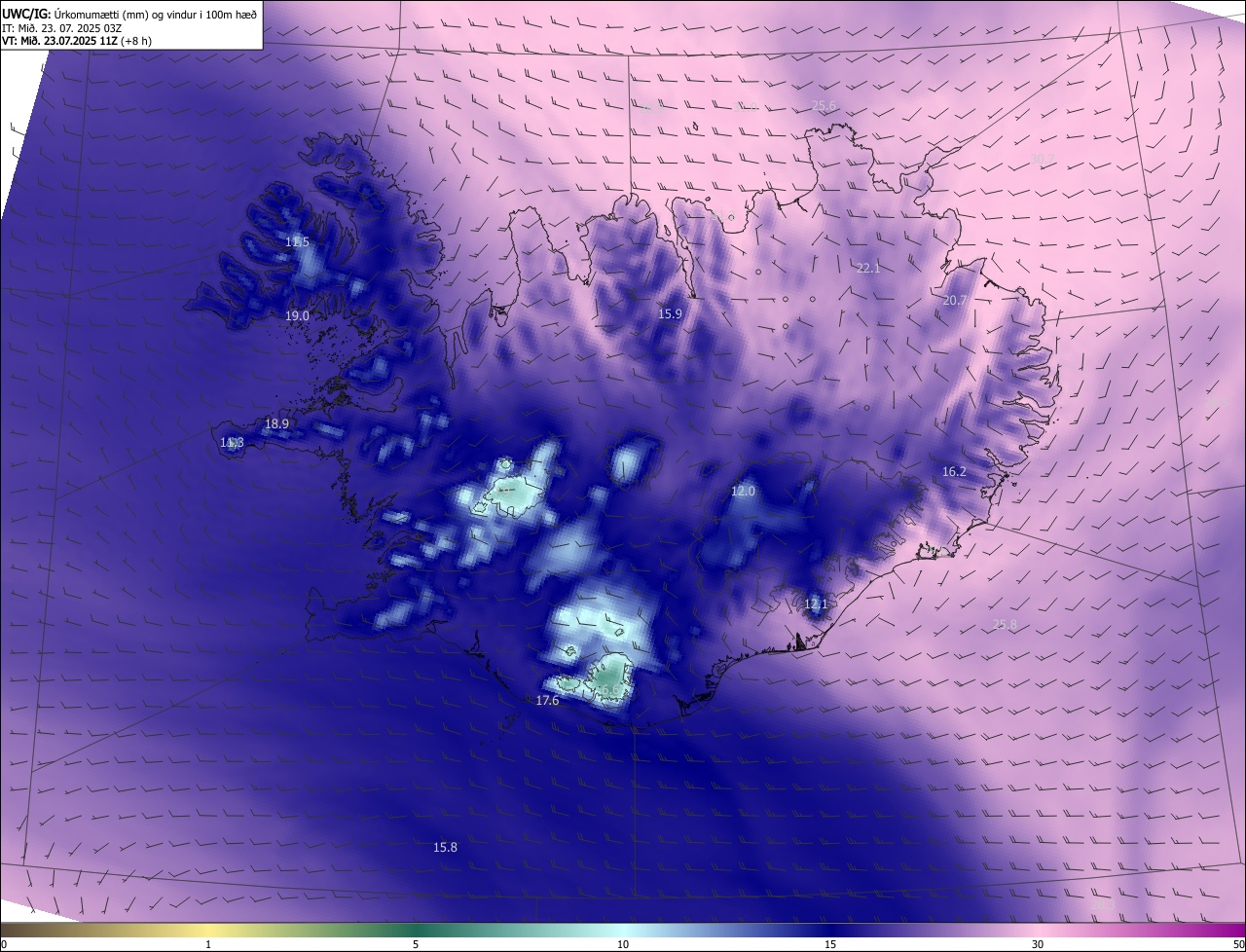Click the map value label 11.5

[297, 241]
